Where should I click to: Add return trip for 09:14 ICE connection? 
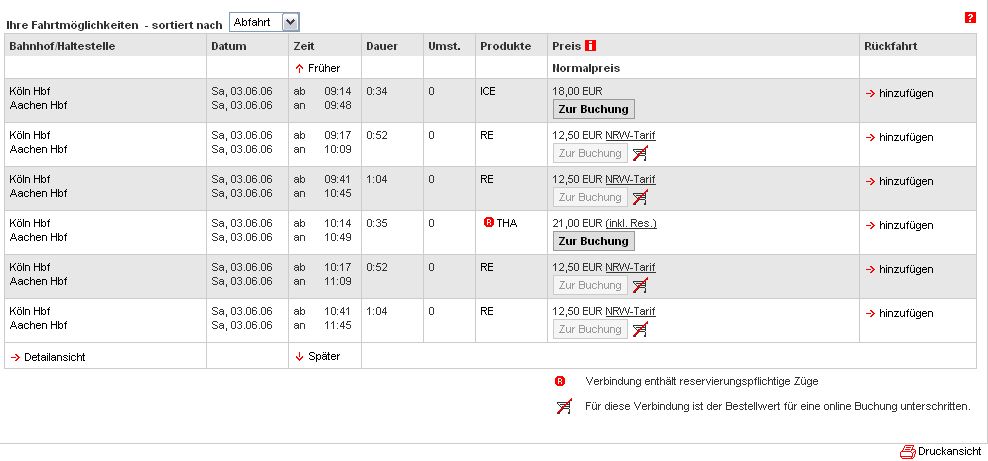coord(900,93)
